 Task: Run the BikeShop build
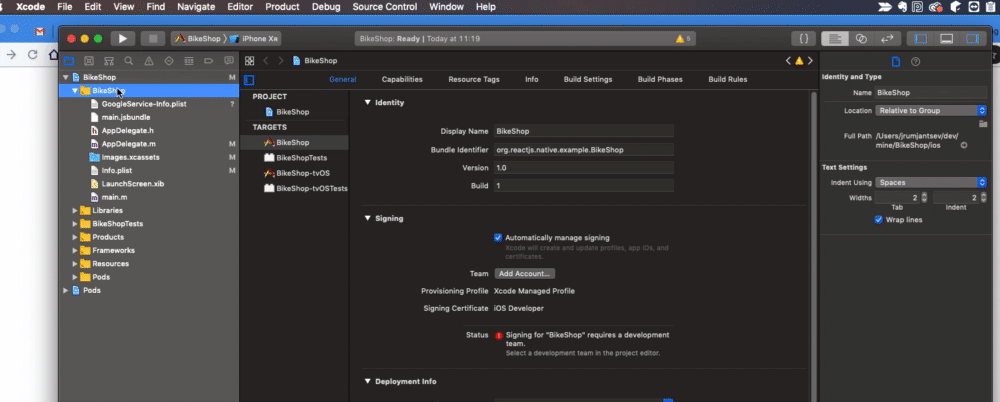pos(122,39)
